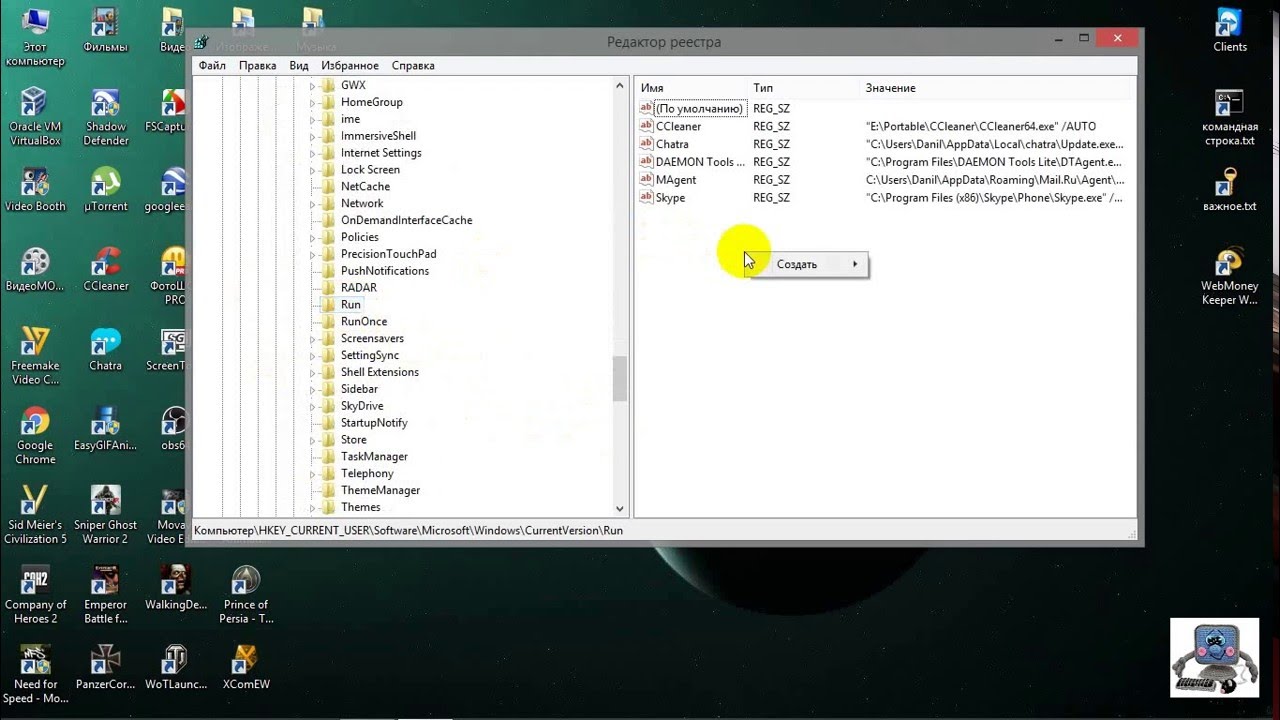Viewport: 1280px width, 720px height.
Task: Click the SkyDrive folder icon
Action: [328, 406]
